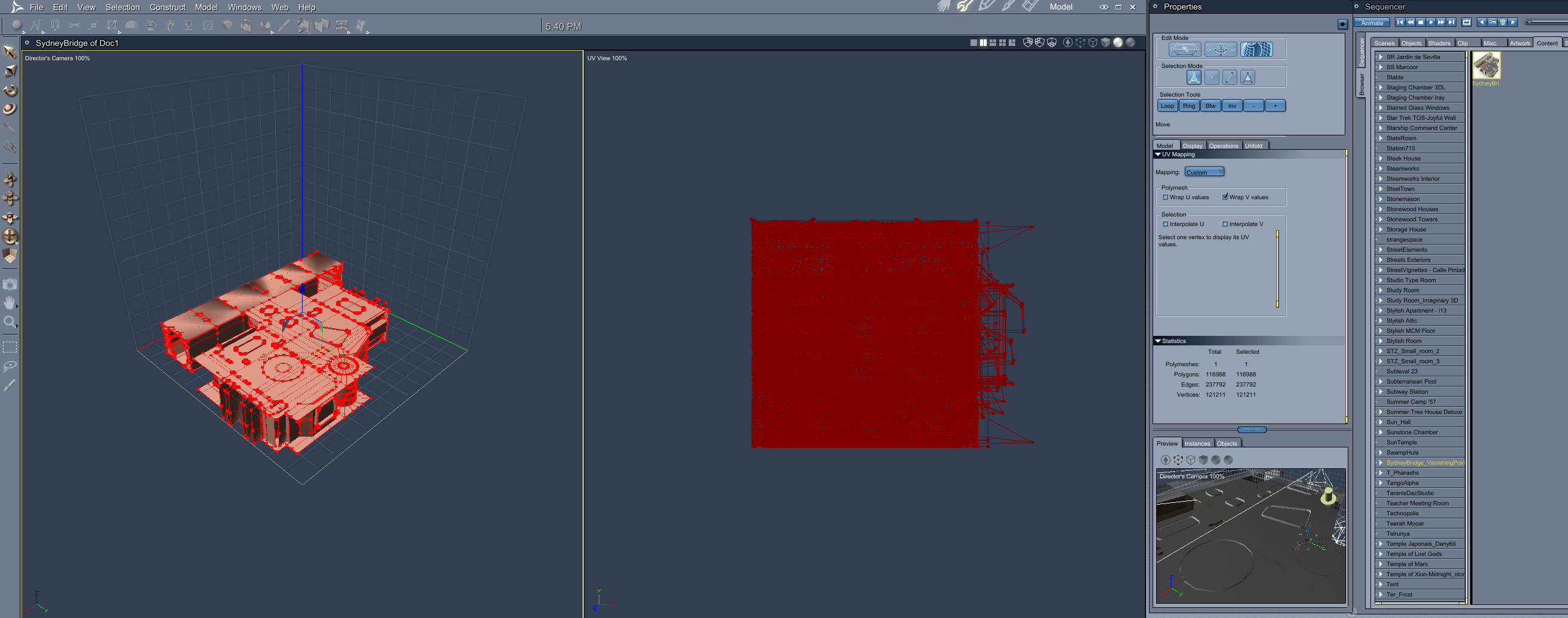Expand the Steamworks folder

pyautogui.click(x=1381, y=168)
